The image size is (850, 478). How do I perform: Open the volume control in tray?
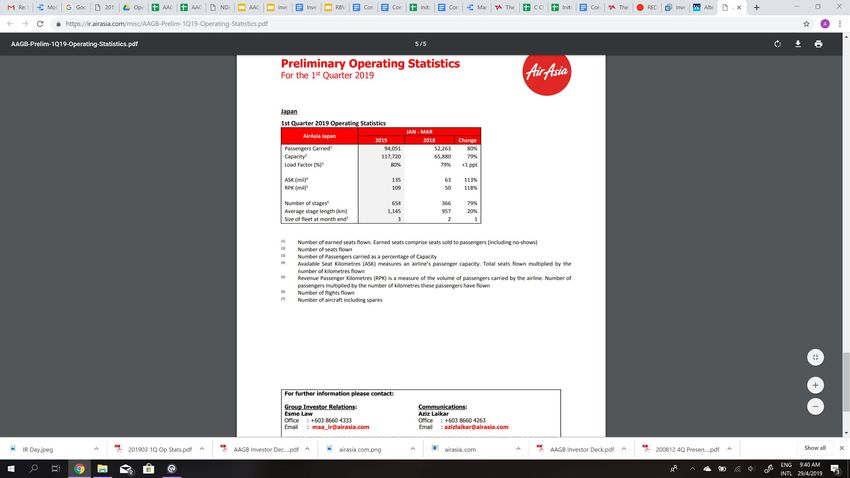(x=751, y=469)
